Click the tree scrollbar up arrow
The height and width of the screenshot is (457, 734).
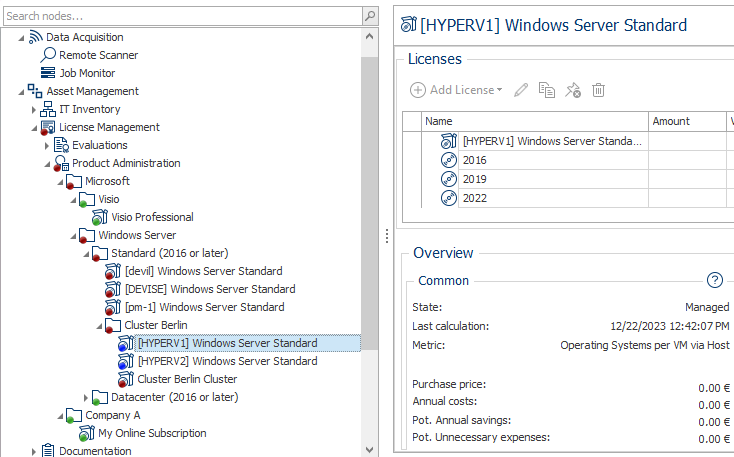pyautogui.click(x=369, y=36)
